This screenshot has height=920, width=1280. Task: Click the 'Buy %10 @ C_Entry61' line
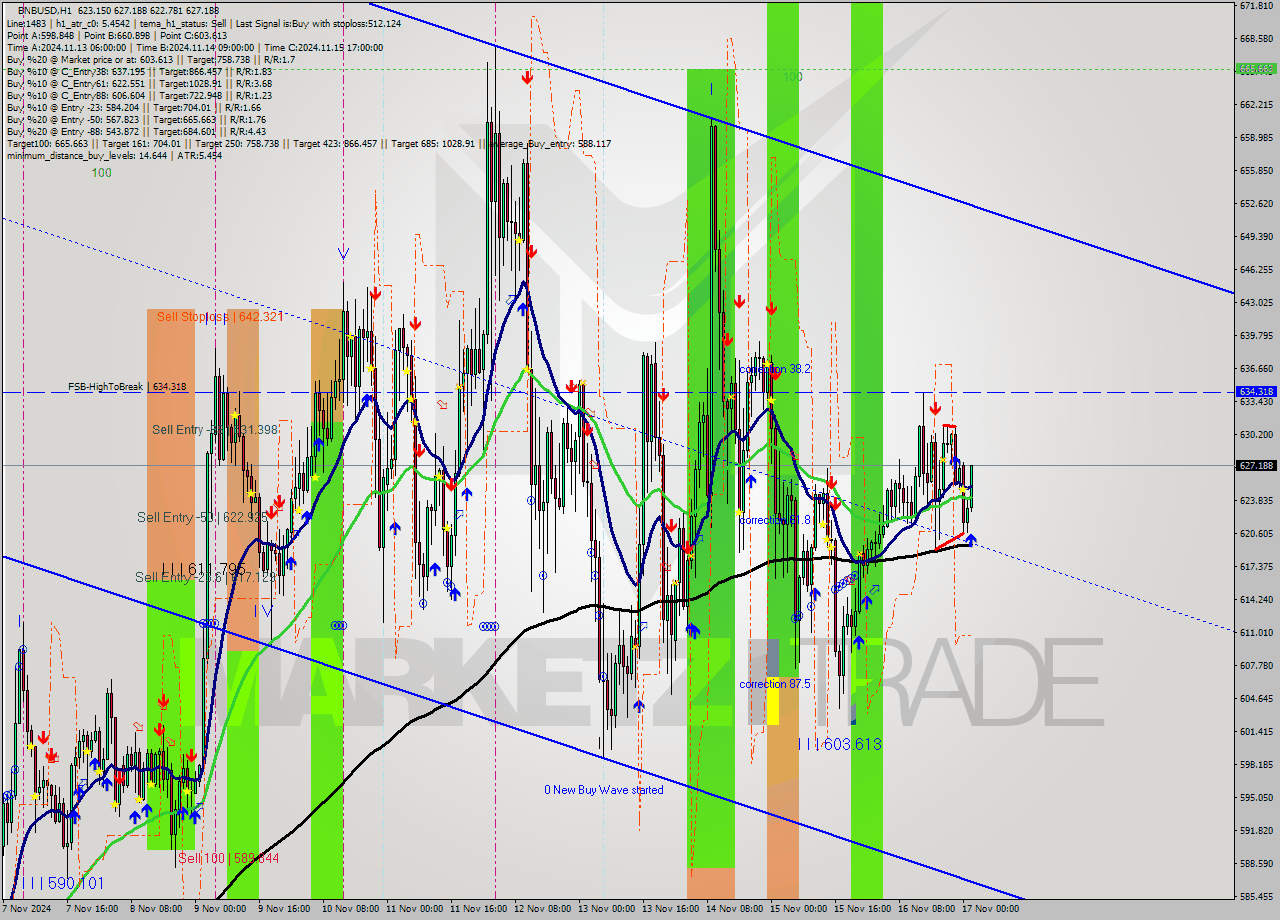(139, 83)
